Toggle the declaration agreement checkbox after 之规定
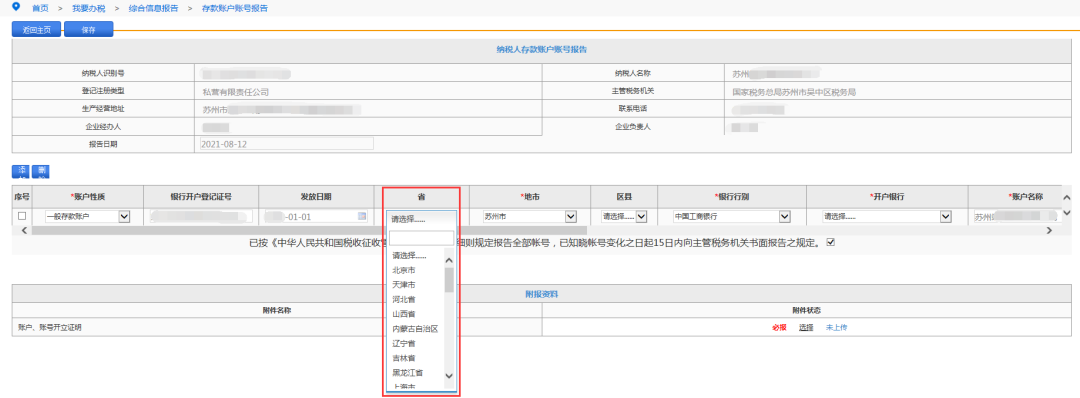 pyautogui.click(x=830, y=242)
